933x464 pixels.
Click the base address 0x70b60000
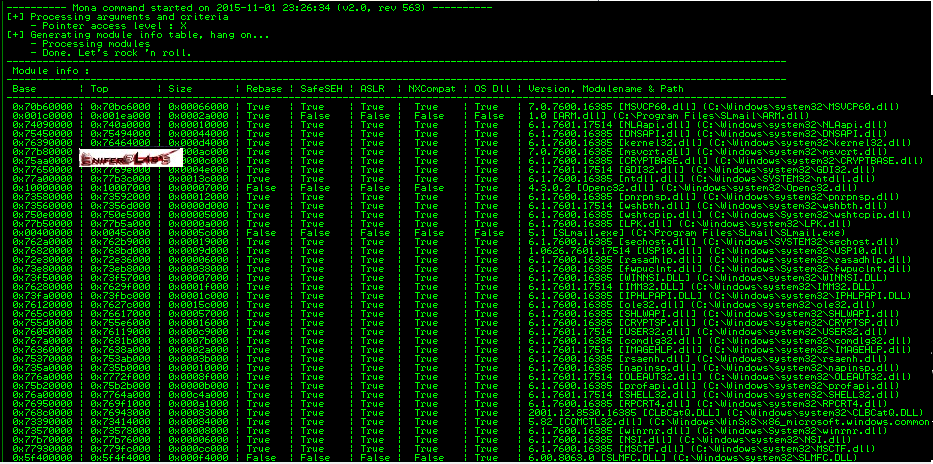click(x=42, y=106)
